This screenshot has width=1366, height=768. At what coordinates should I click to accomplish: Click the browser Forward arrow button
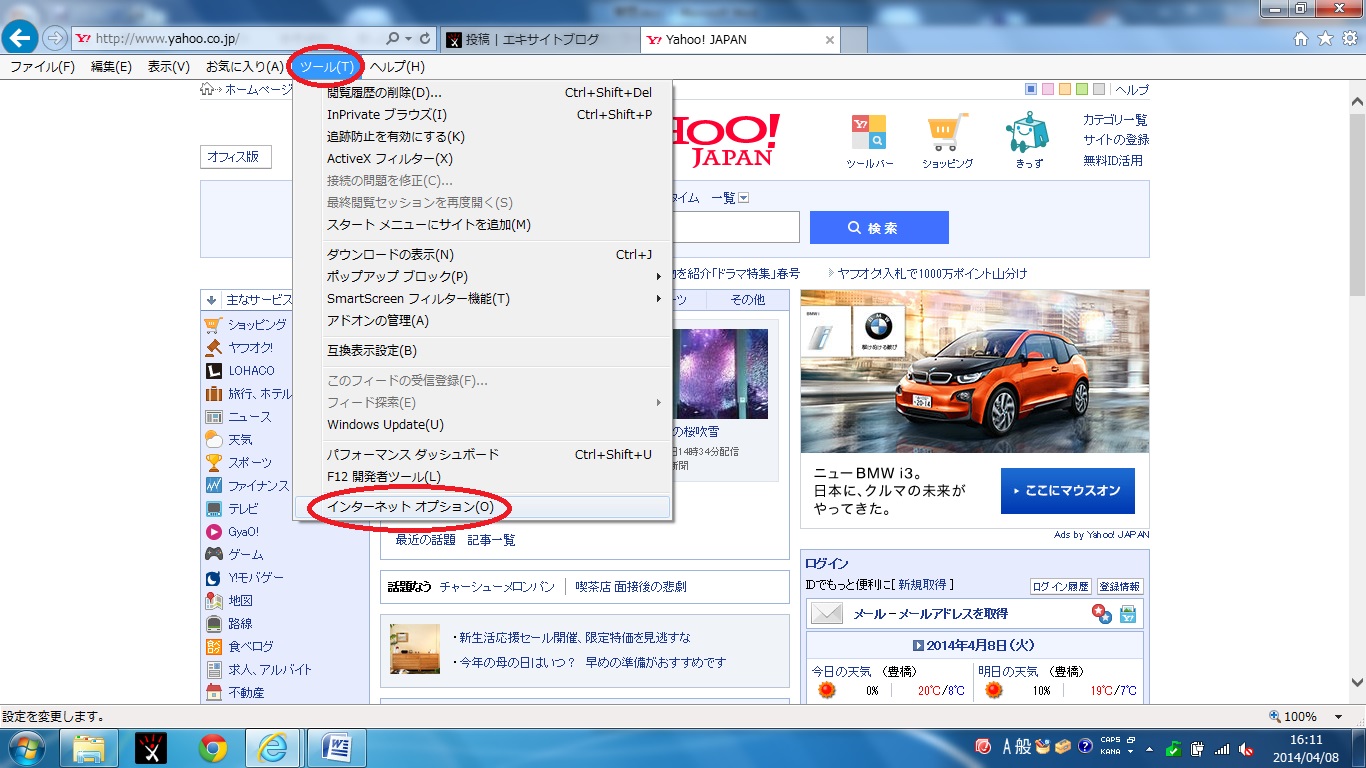[54, 39]
